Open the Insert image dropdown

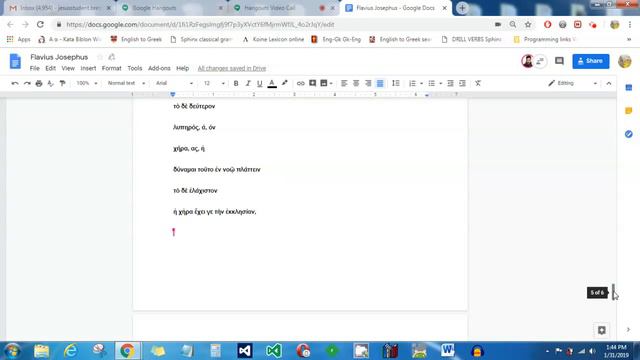pos(327,83)
